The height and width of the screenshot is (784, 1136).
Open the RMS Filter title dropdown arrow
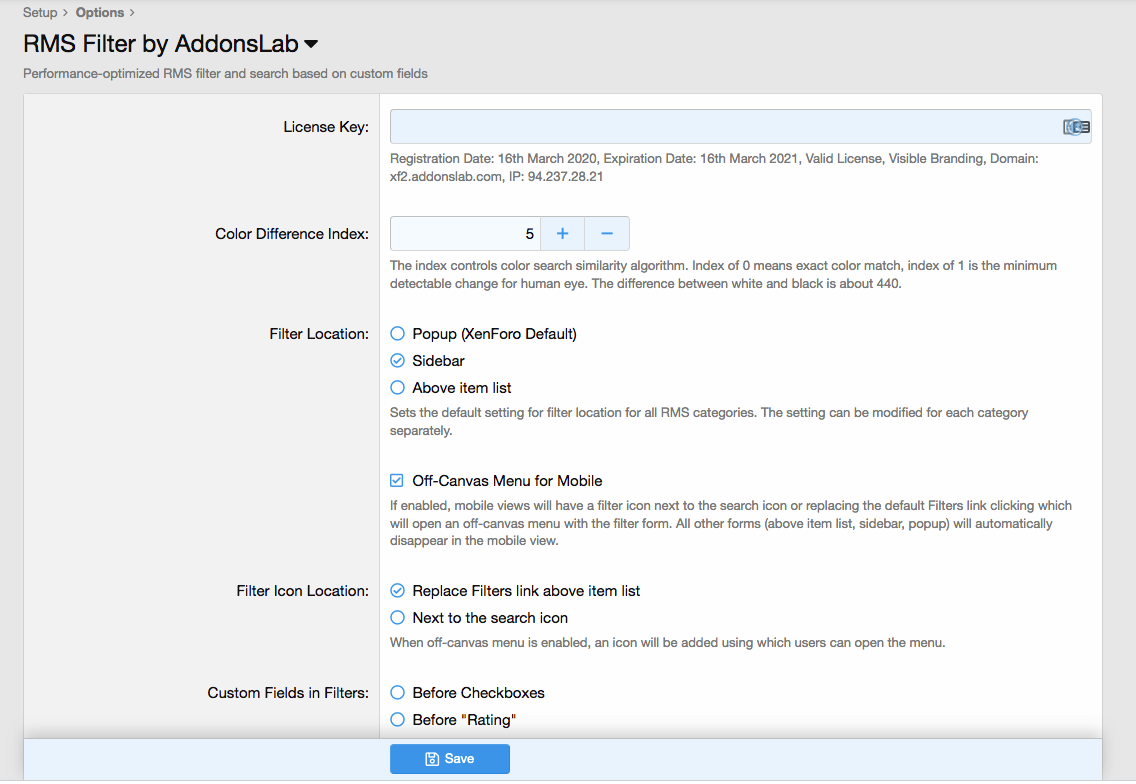pos(311,45)
